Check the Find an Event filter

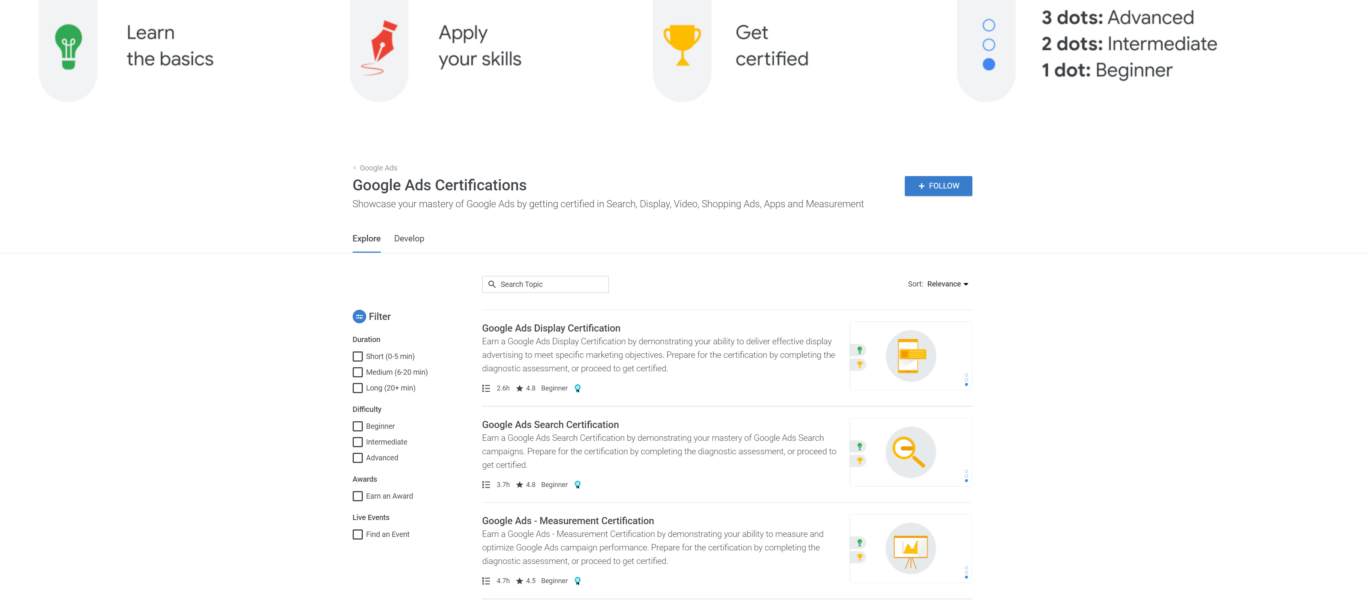(357, 534)
